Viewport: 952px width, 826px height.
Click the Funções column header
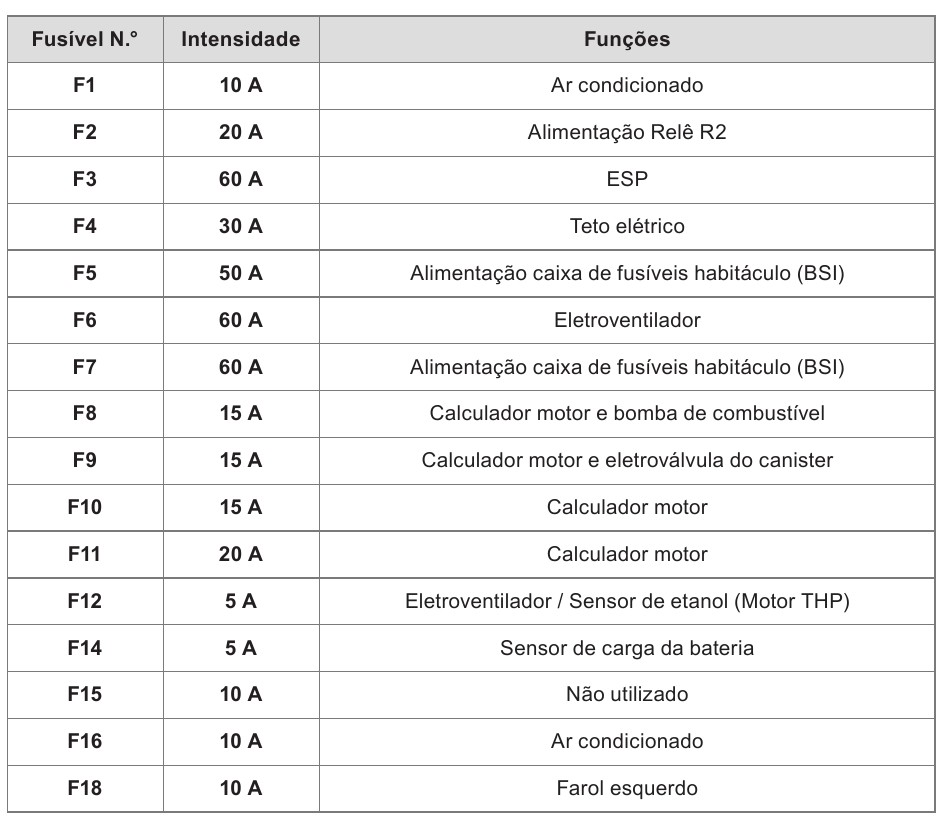pyautogui.click(x=627, y=39)
